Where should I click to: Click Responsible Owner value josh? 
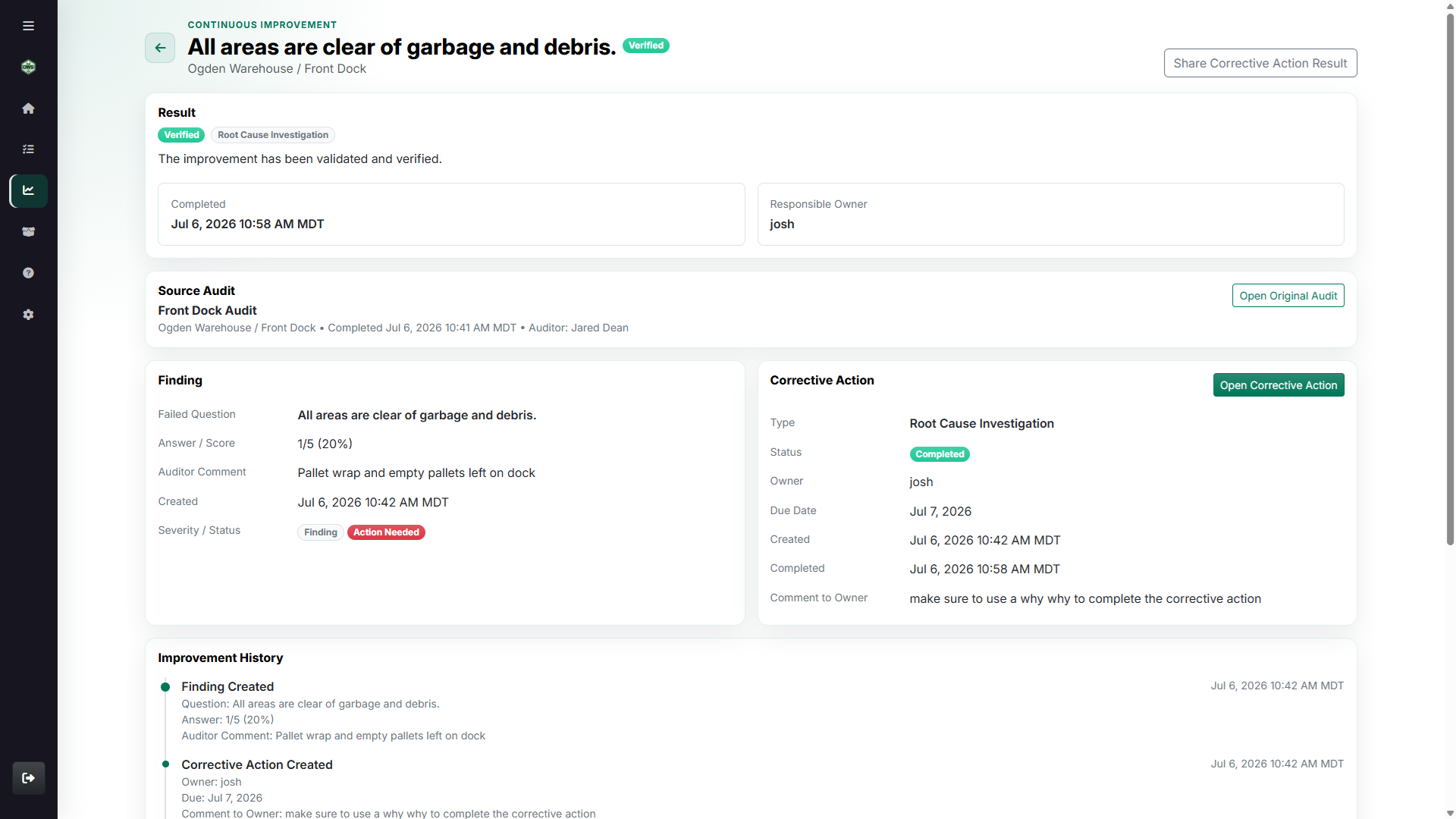[x=782, y=224]
